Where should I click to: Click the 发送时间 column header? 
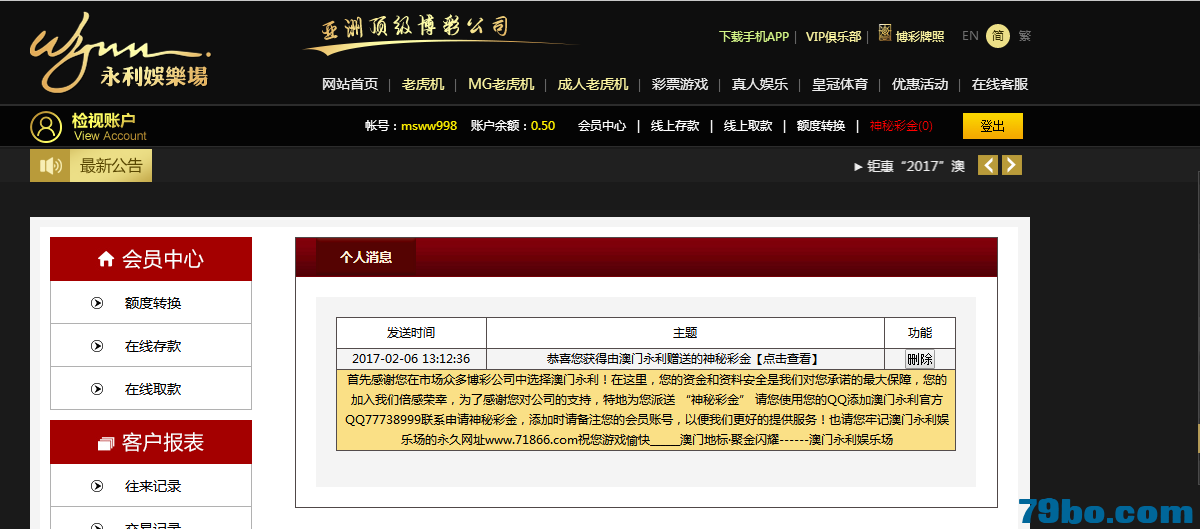coord(411,333)
